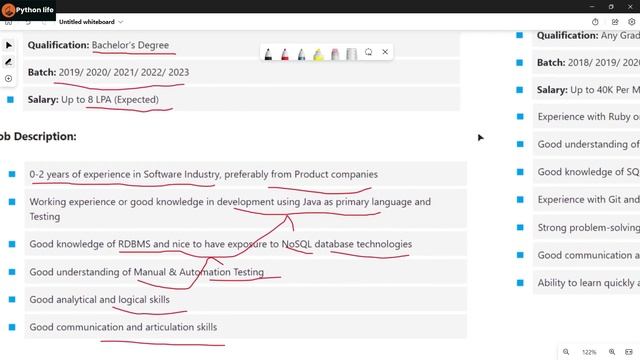Select the eraser tool
The image size is (640, 360).
(x=335, y=54)
